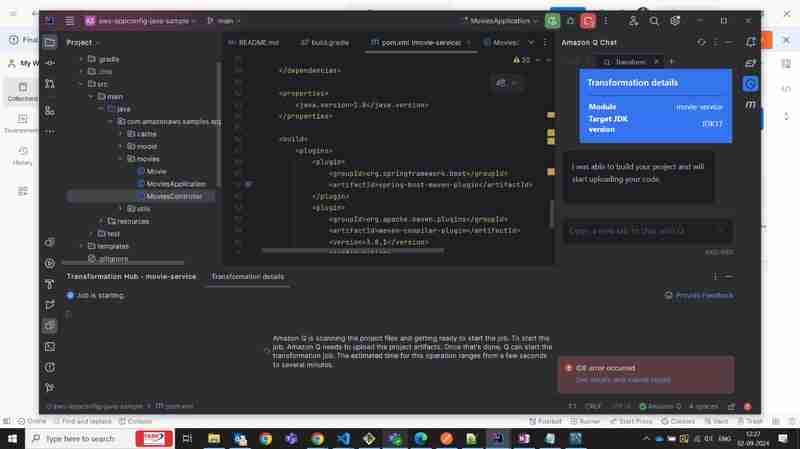Open the Terminal tool window icon

pyautogui.click(x=49, y=347)
